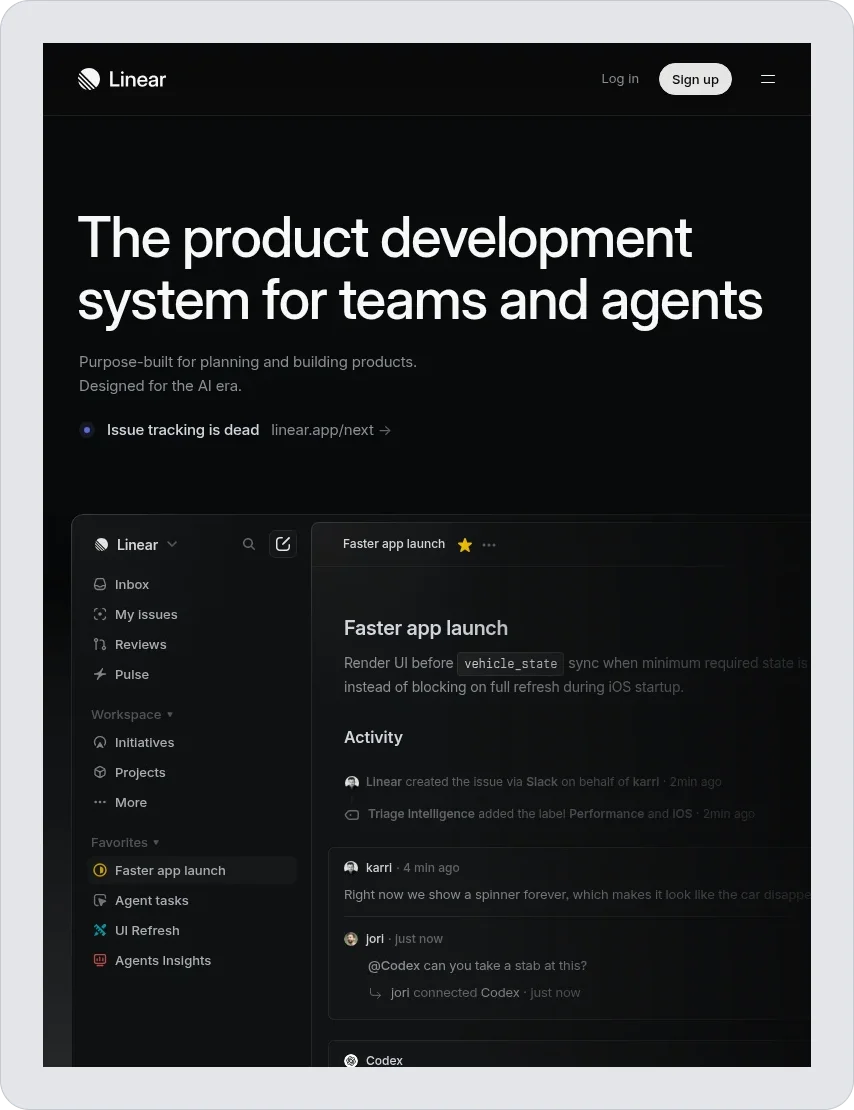The image size is (854, 1110).
Task: Open the hamburger menu icon
Action: pyautogui.click(x=768, y=79)
